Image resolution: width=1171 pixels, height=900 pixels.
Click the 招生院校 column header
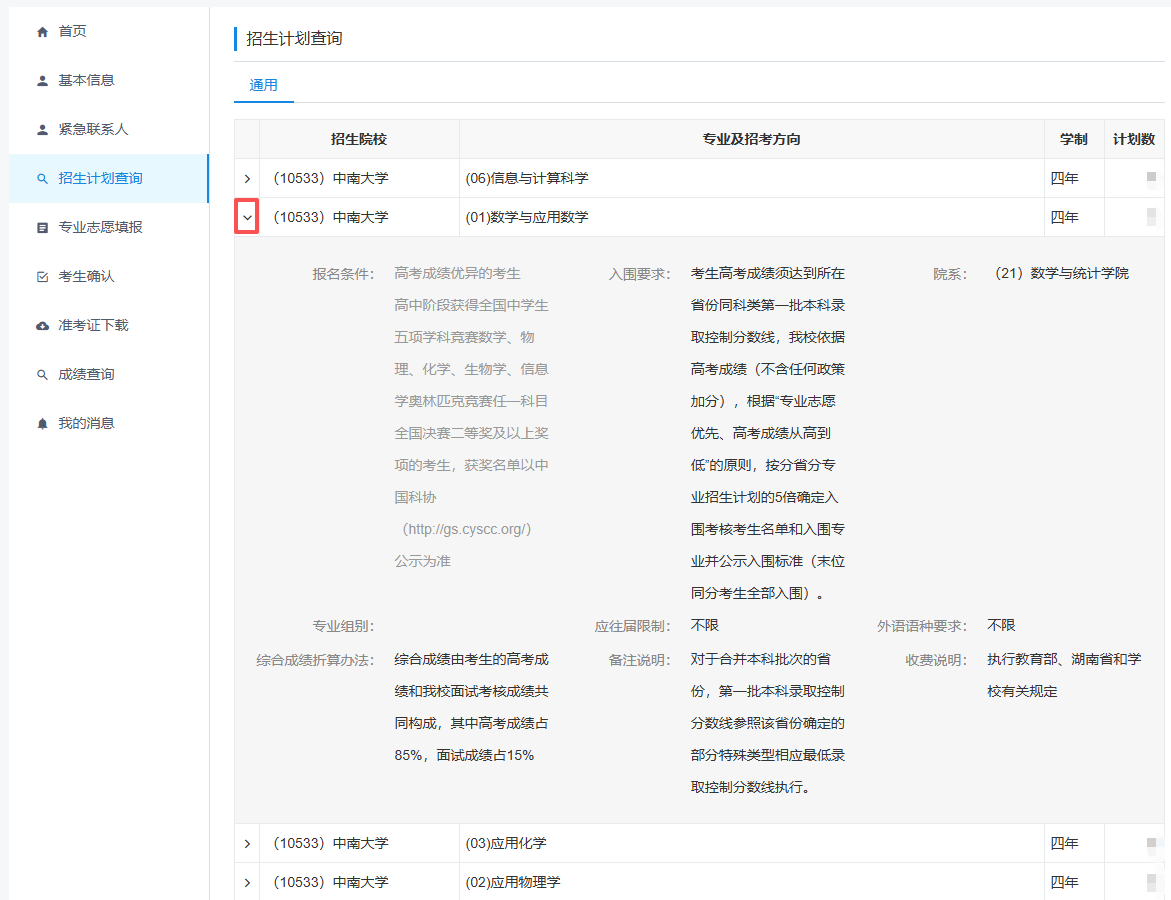coord(359,139)
